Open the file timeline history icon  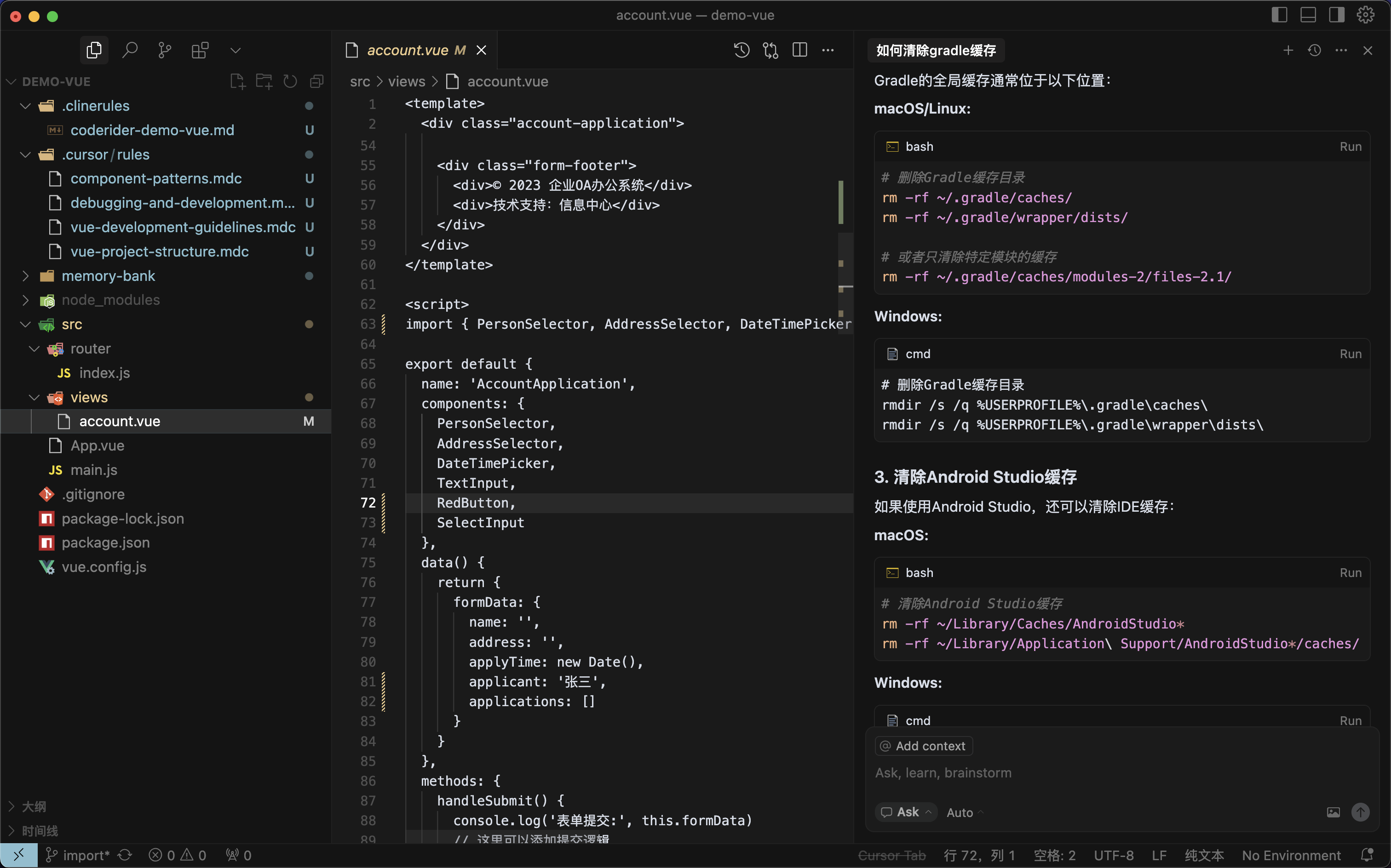(741, 51)
